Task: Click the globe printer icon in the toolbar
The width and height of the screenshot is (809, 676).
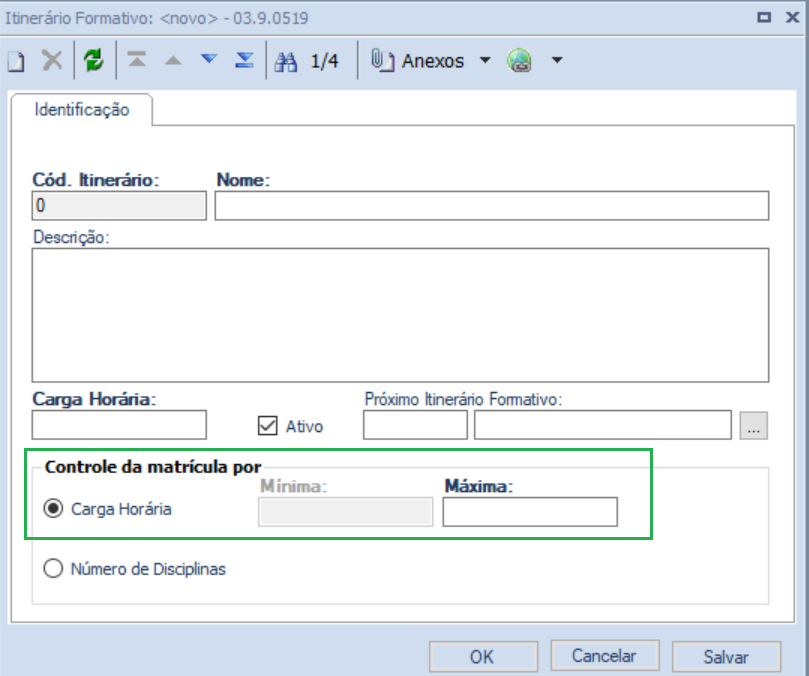Action: 519,60
